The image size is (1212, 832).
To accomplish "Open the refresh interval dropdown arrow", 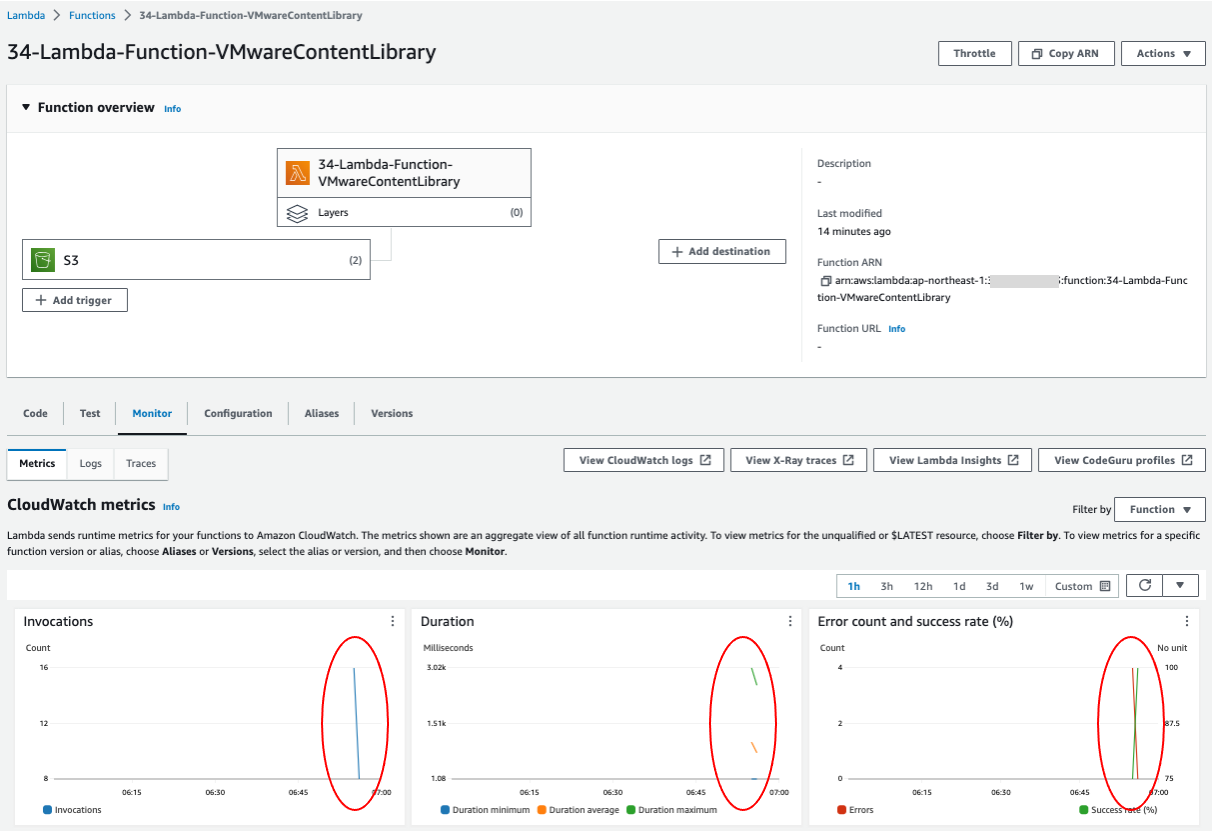I will pos(1180,586).
